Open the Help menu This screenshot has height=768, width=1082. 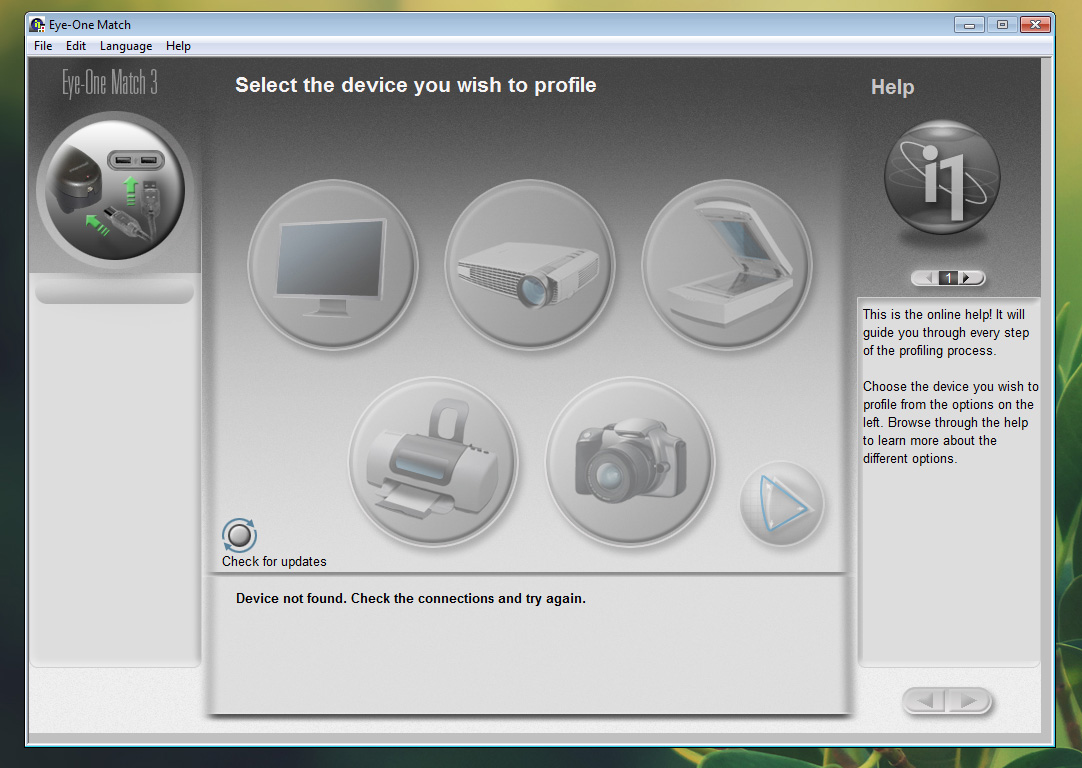(x=178, y=46)
